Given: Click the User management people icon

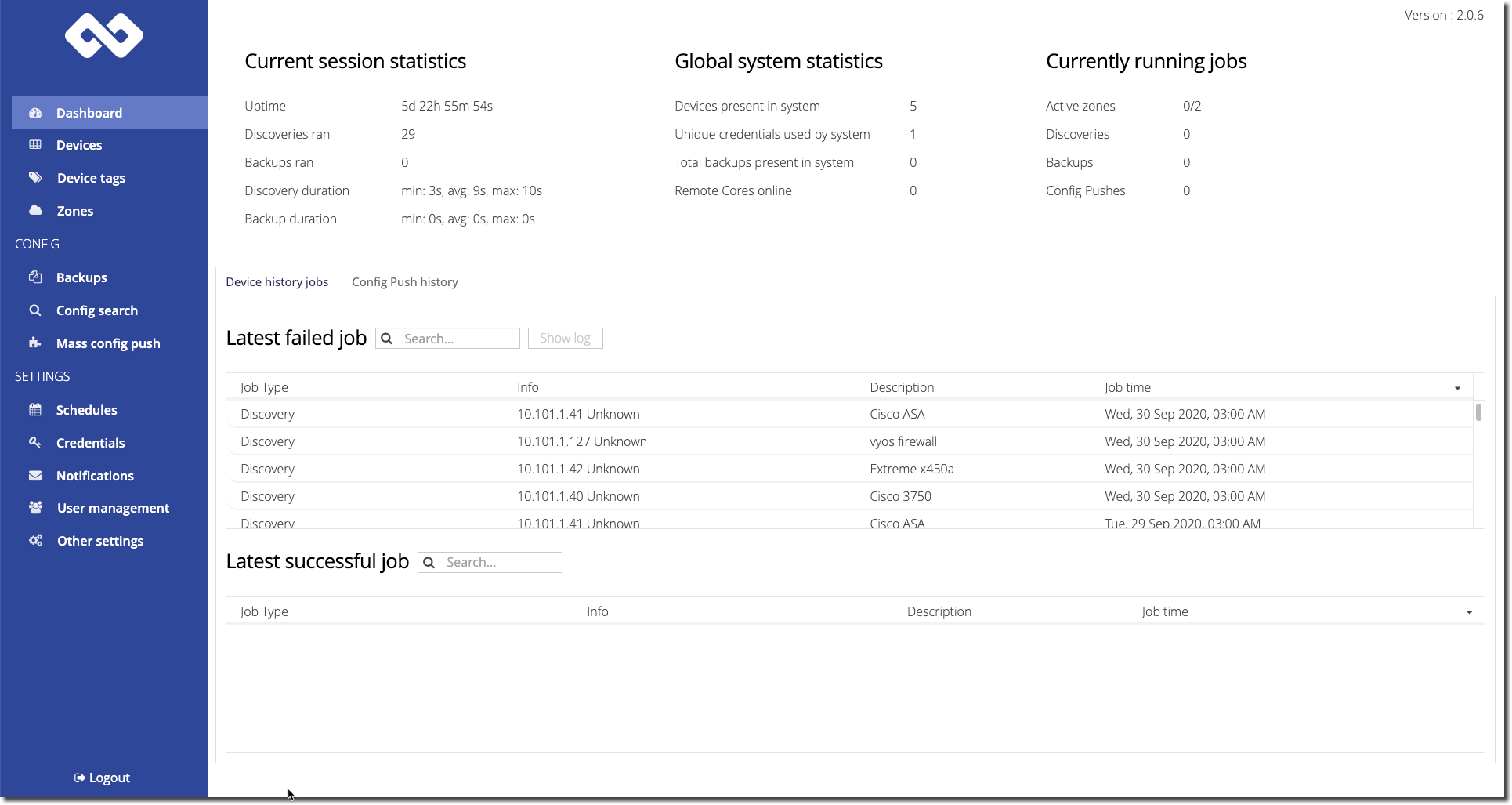Looking at the screenshot, I should click(35, 508).
